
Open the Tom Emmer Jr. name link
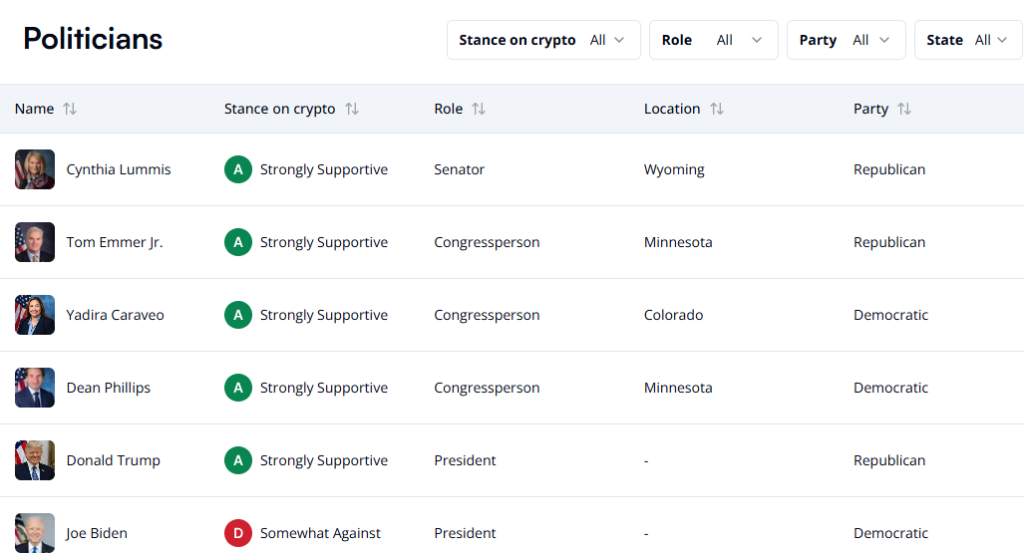(x=115, y=242)
